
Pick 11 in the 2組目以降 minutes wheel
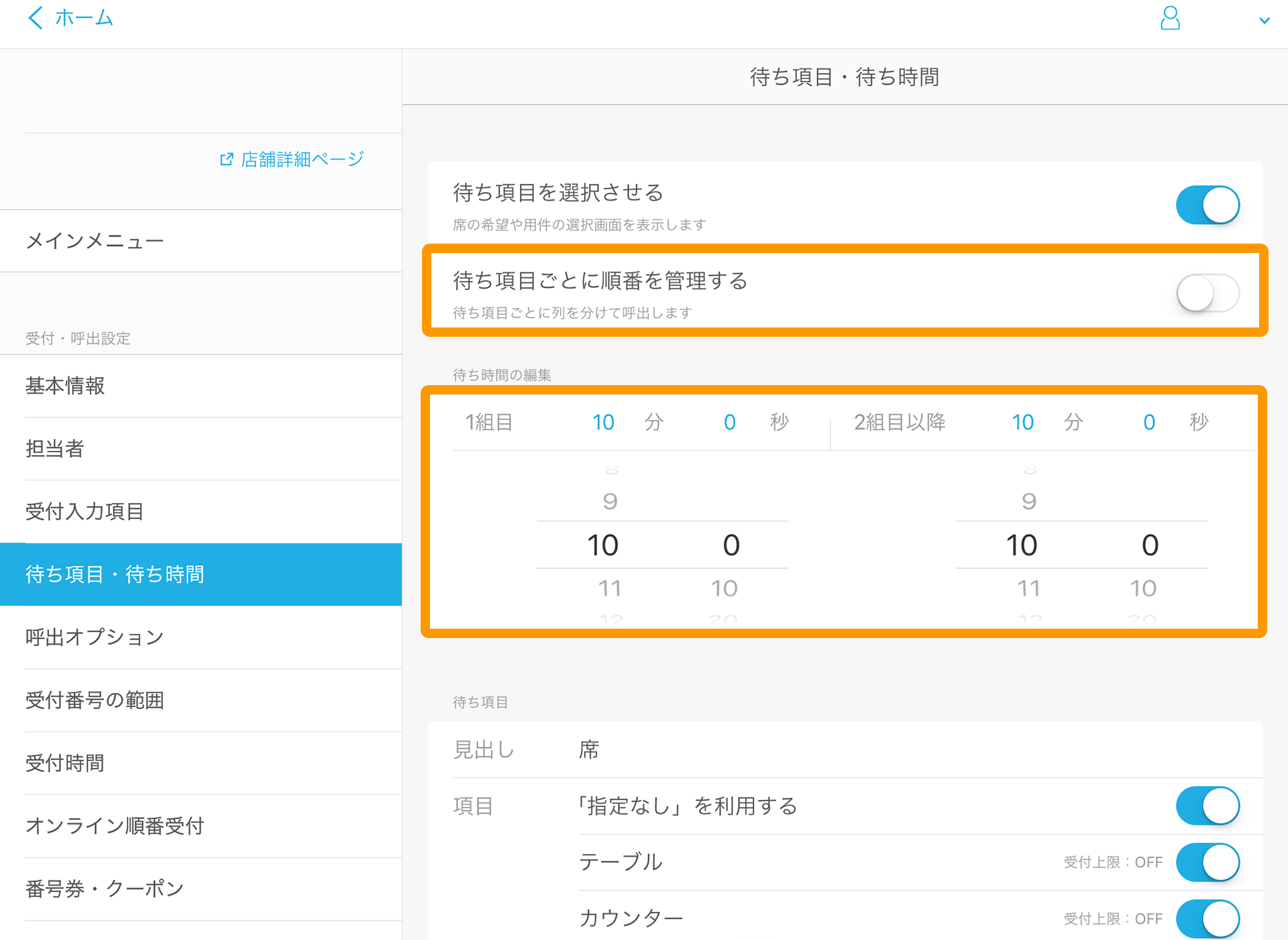[1029, 588]
